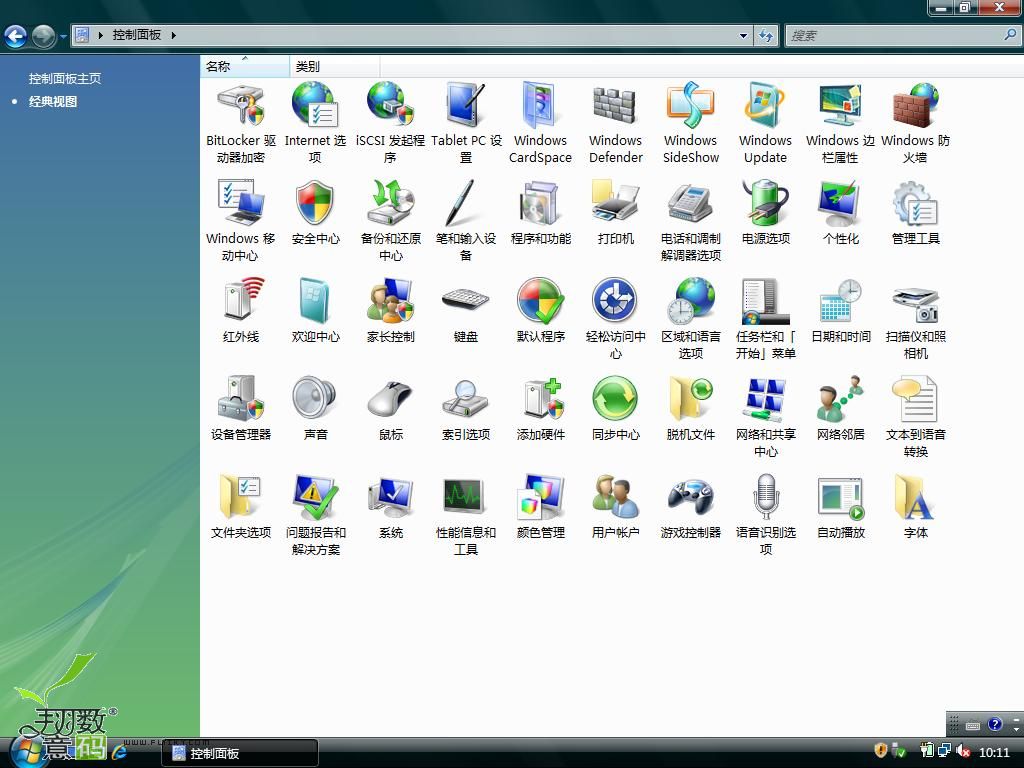This screenshot has height=768, width=1024.
Task: Click the refresh button beside address bar
Action: [765, 35]
